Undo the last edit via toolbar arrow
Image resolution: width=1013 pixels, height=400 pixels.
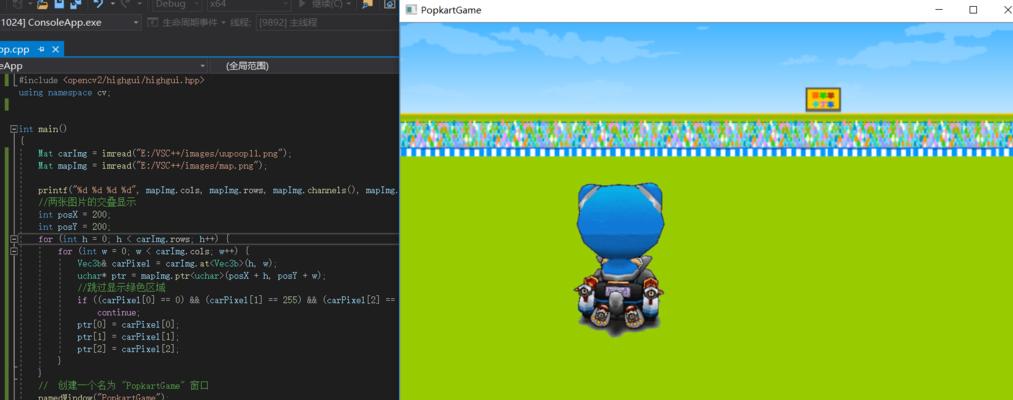coord(98,4)
